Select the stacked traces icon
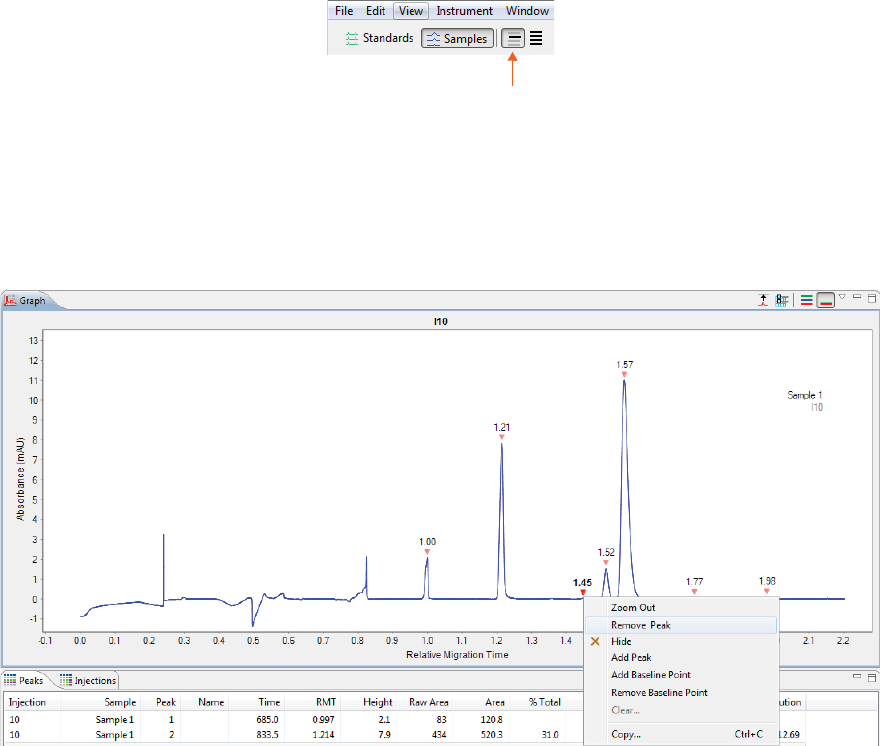Screen dimensions: 880x746 [x=806, y=300]
